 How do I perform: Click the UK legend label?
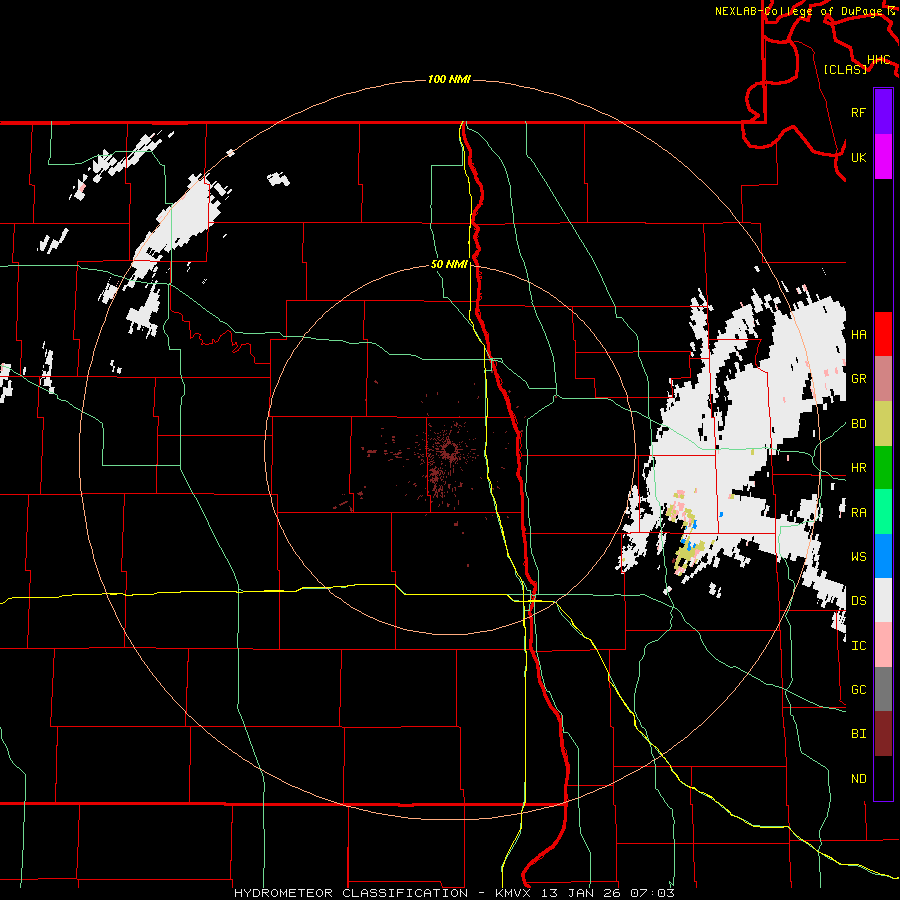(858, 157)
